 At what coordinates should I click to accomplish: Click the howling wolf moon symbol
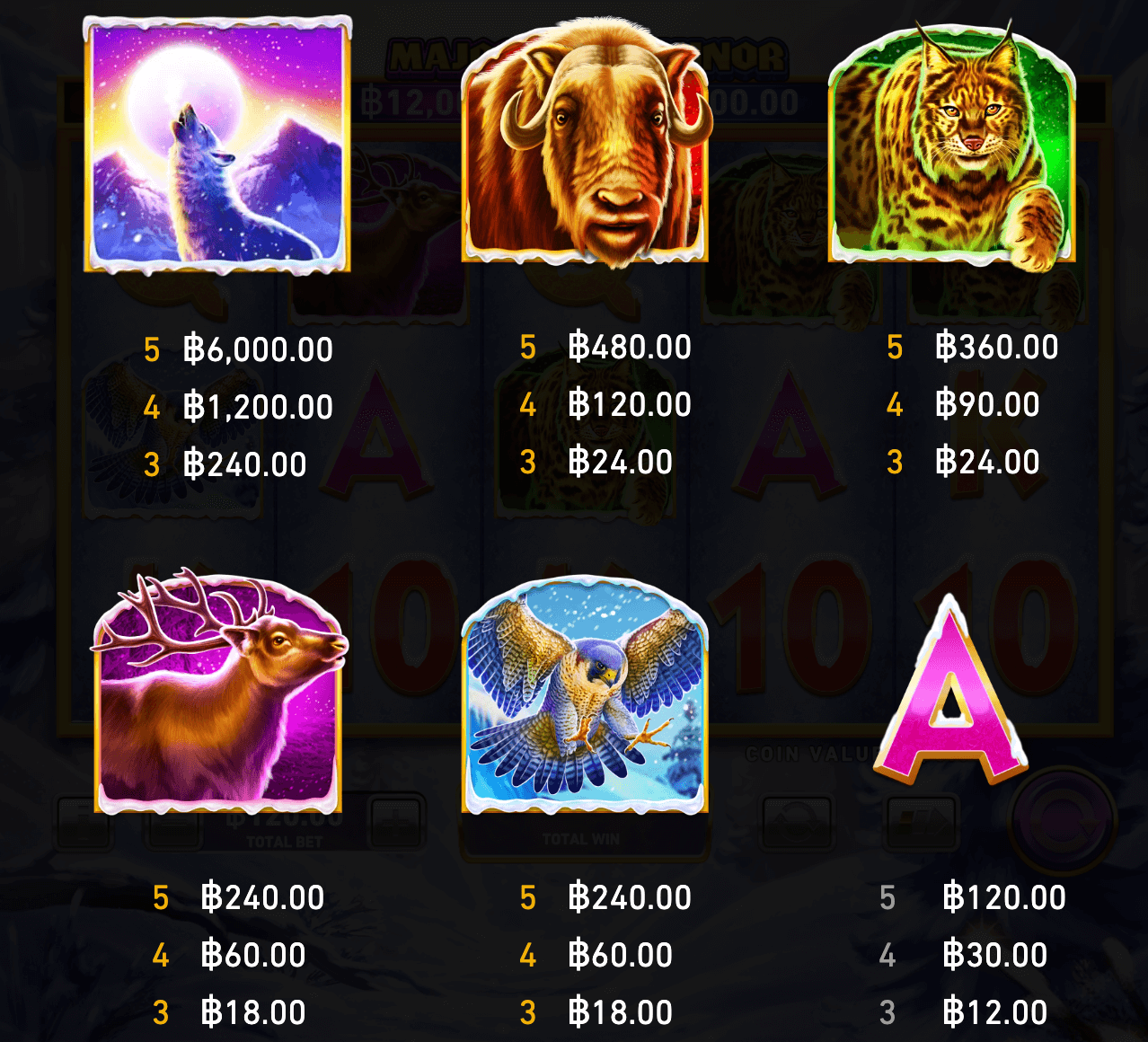217,144
